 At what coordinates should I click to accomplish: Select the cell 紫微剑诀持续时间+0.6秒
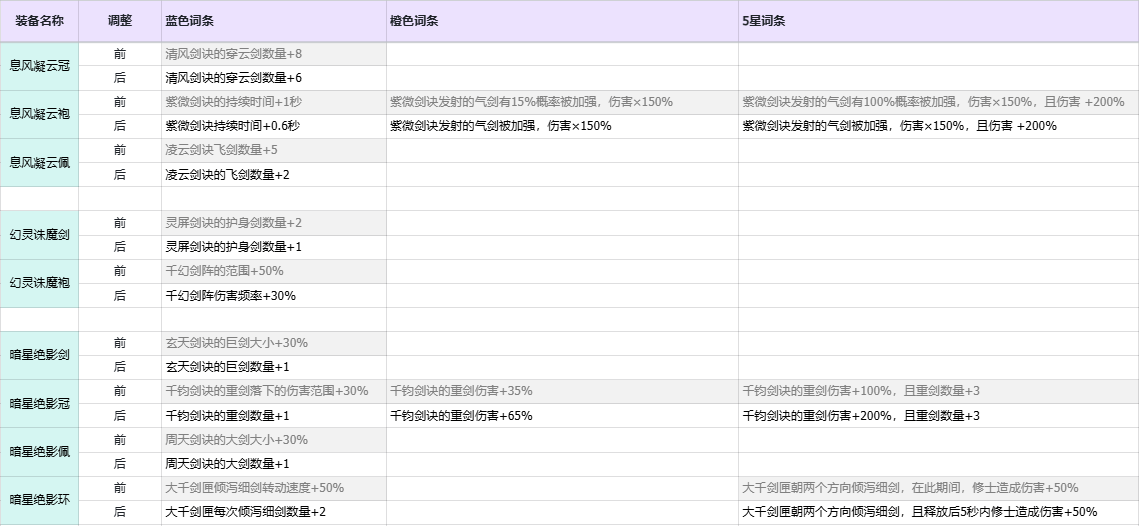tap(273, 126)
